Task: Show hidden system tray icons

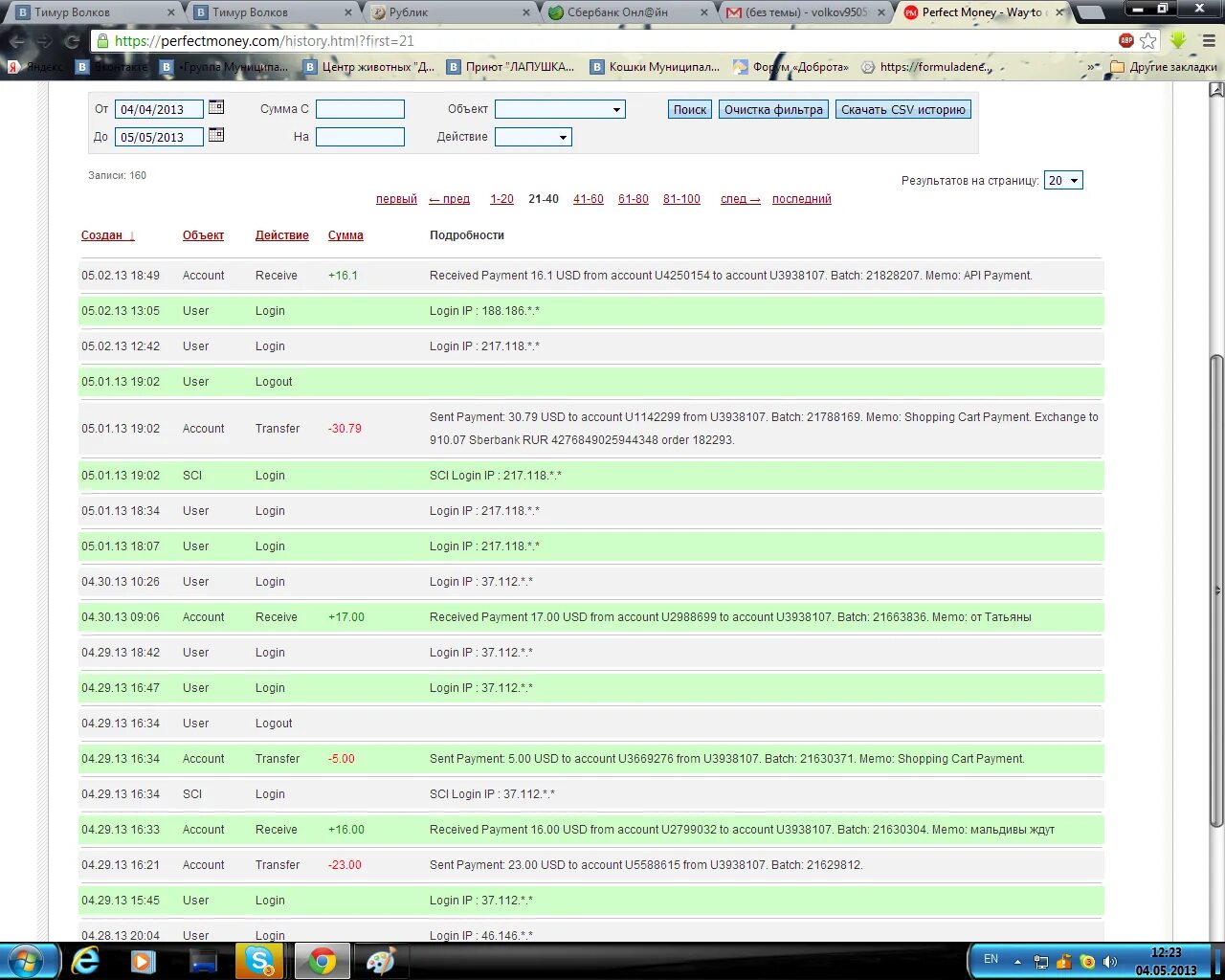Action: click(1017, 962)
